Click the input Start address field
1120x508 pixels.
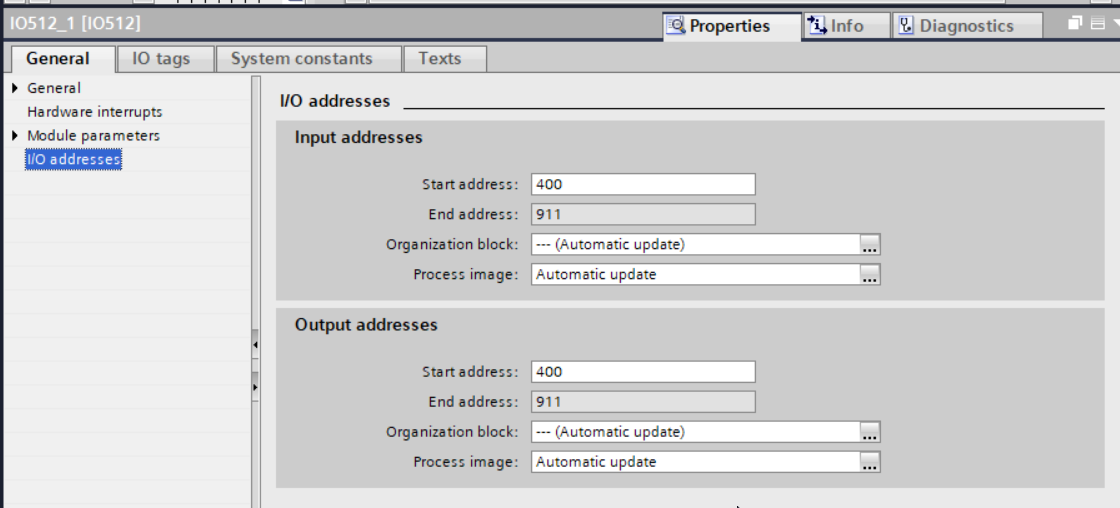click(x=643, y=184)
